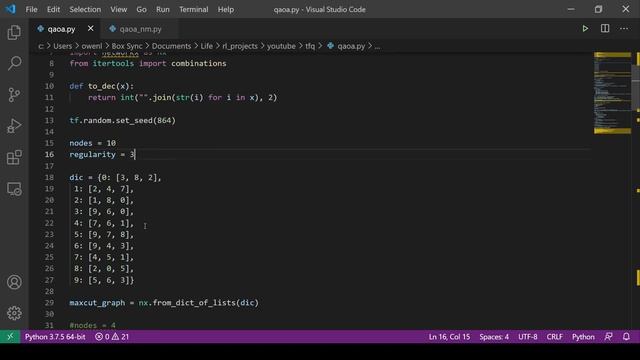Click on 'nodes = 10' text
This screenshot has height=360, width=640.
click(x=93, y=143)
